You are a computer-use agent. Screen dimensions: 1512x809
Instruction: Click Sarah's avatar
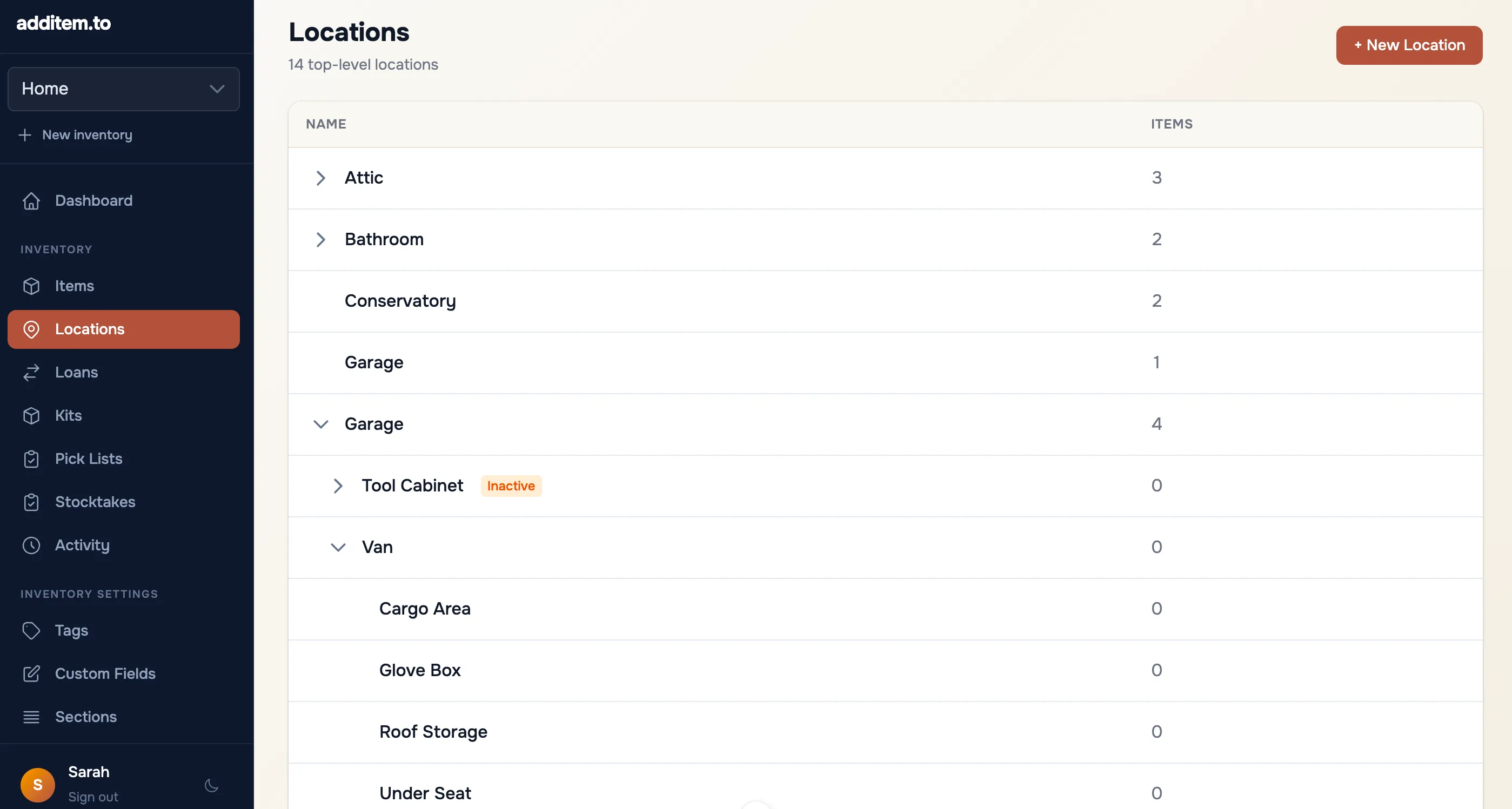click(x=38, y=784)
